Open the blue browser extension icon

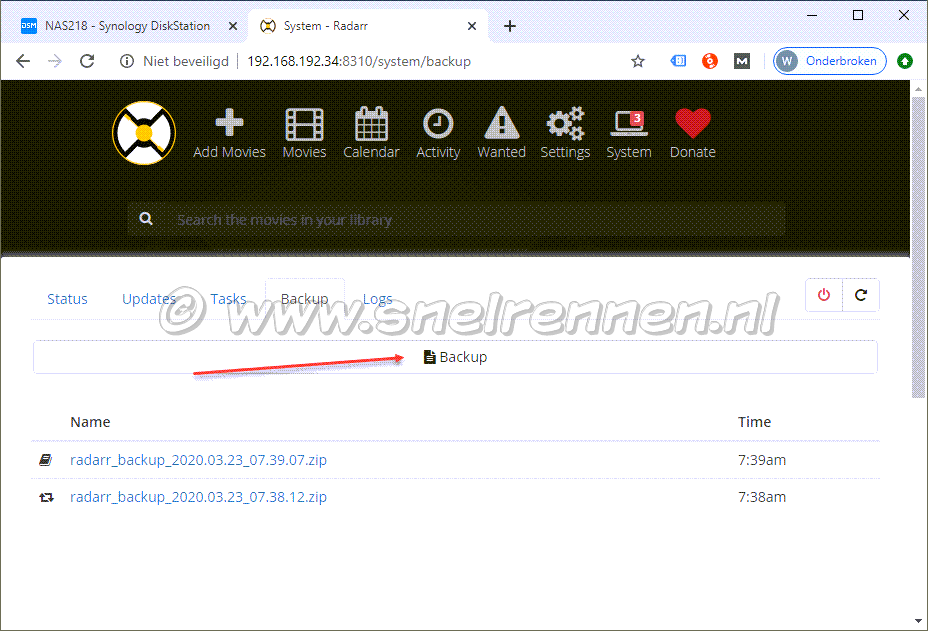click(678, 60)
